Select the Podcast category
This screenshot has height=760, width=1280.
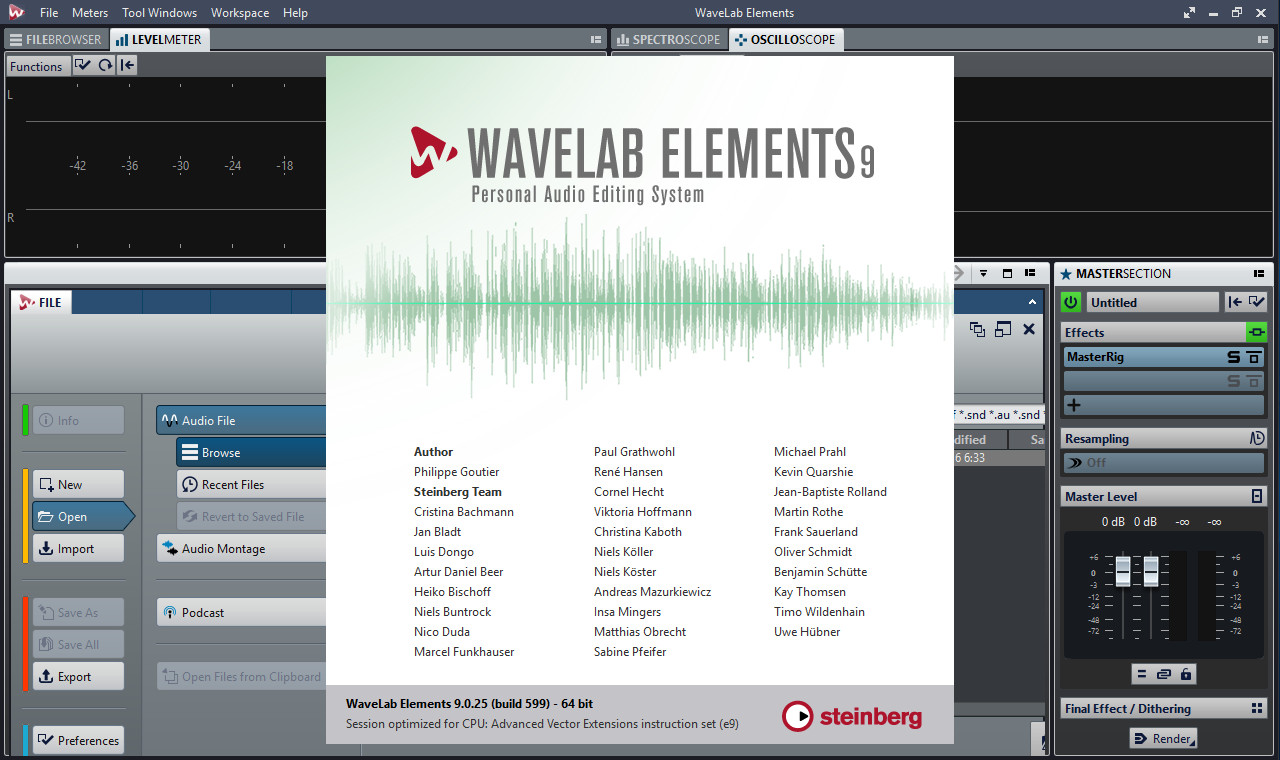coord(242,612)
